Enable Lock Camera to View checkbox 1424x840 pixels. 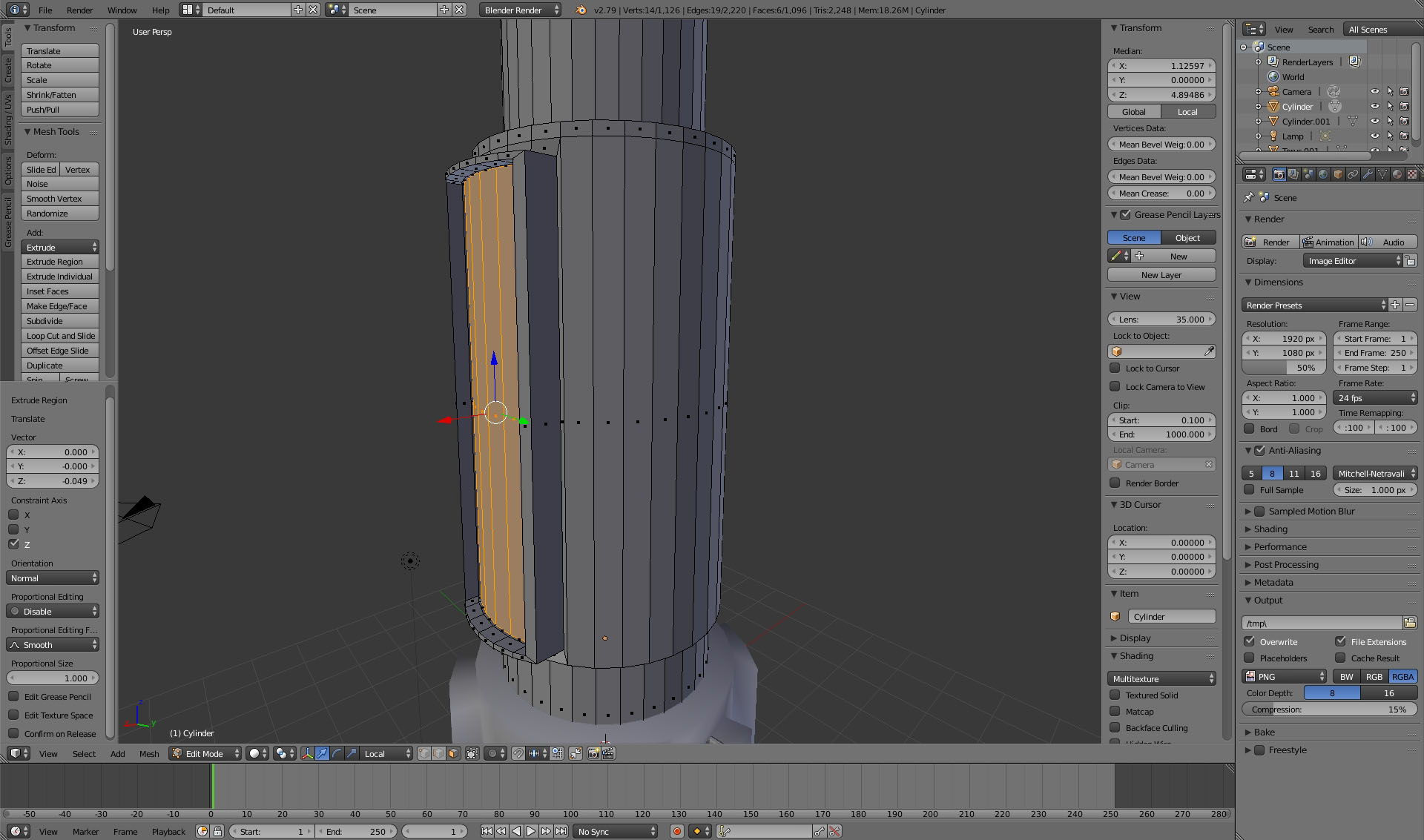click(1115, 386)
